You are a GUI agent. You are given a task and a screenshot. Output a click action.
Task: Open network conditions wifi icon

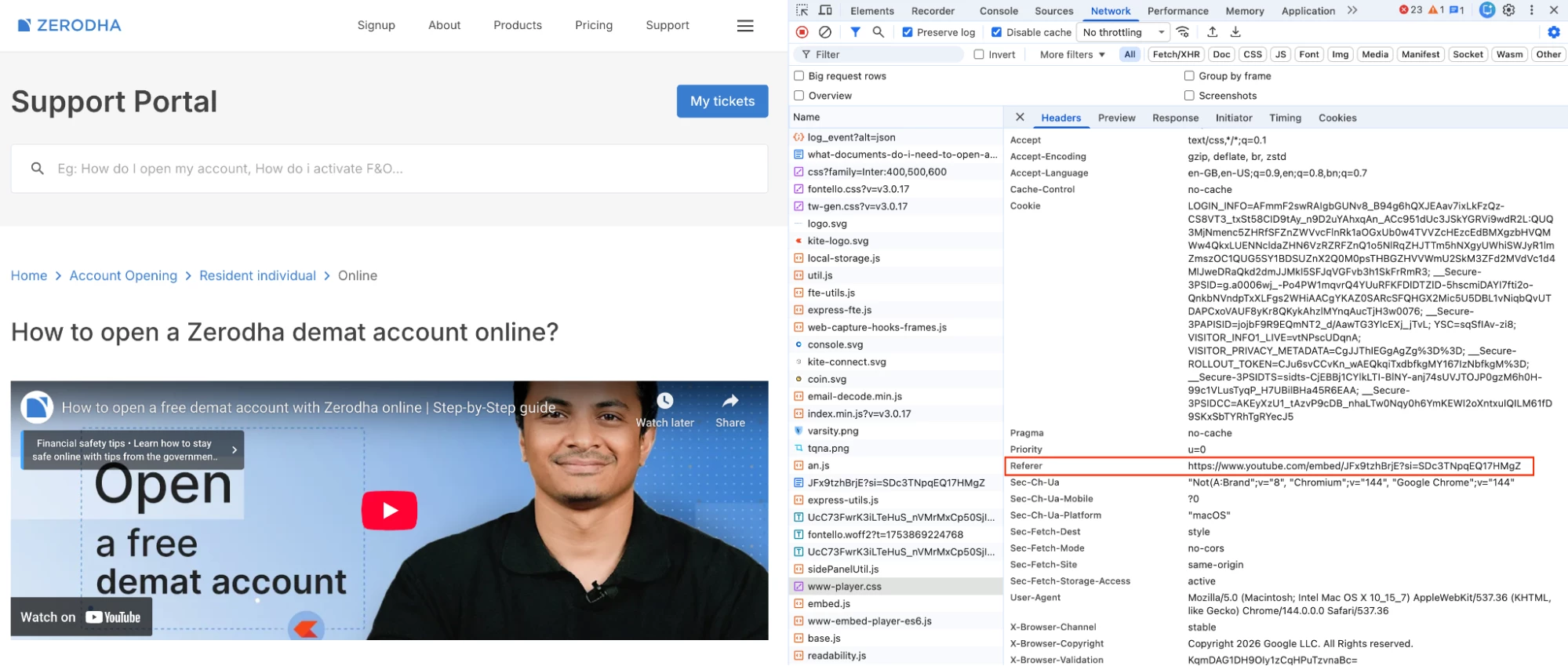coord(1183,32)
